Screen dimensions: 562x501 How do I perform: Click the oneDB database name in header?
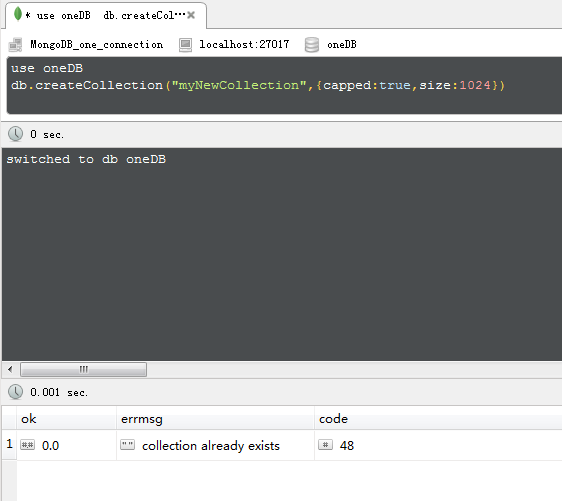click(342, 44)
